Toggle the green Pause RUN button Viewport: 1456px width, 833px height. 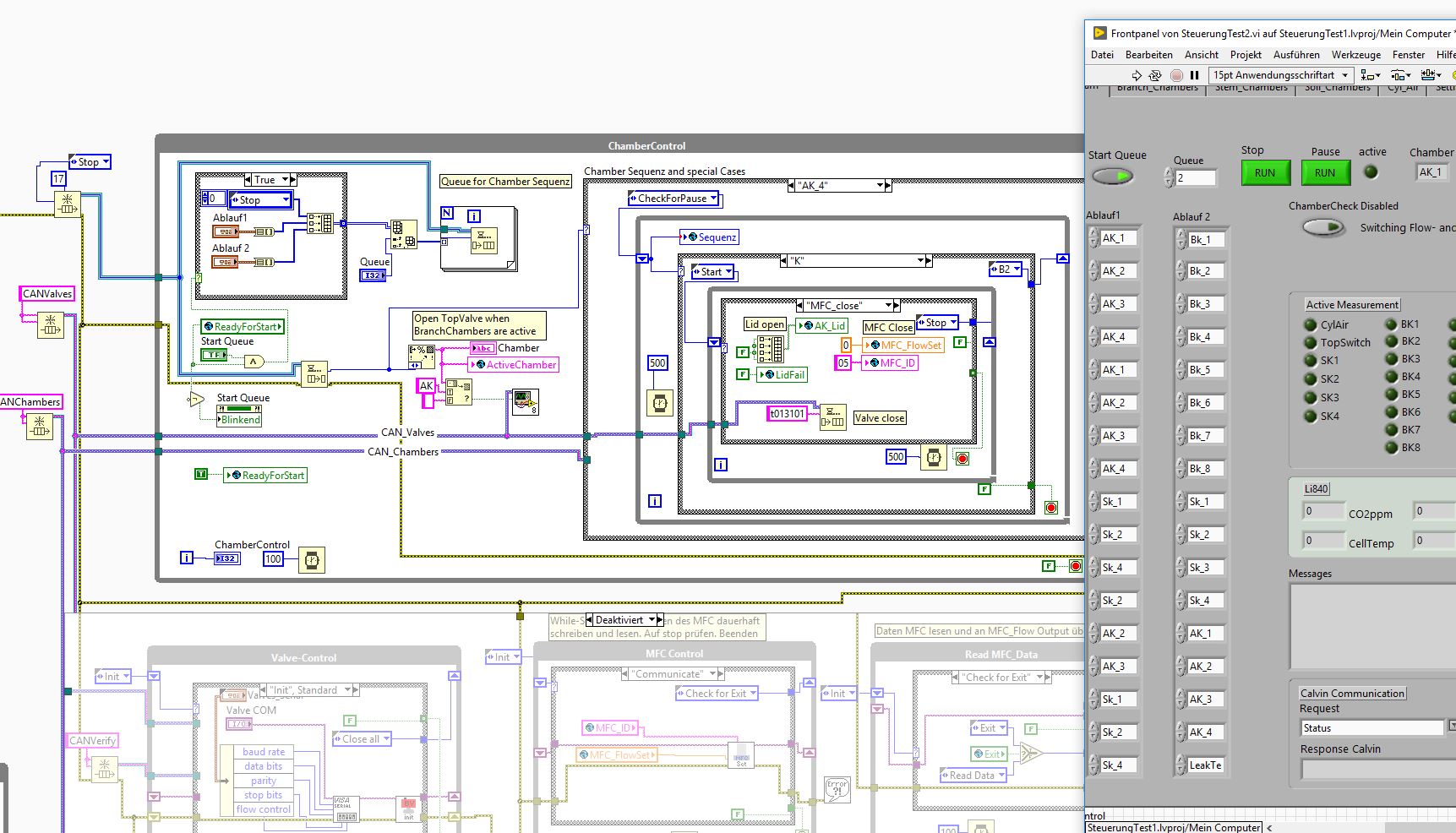tap(1325, 173)
